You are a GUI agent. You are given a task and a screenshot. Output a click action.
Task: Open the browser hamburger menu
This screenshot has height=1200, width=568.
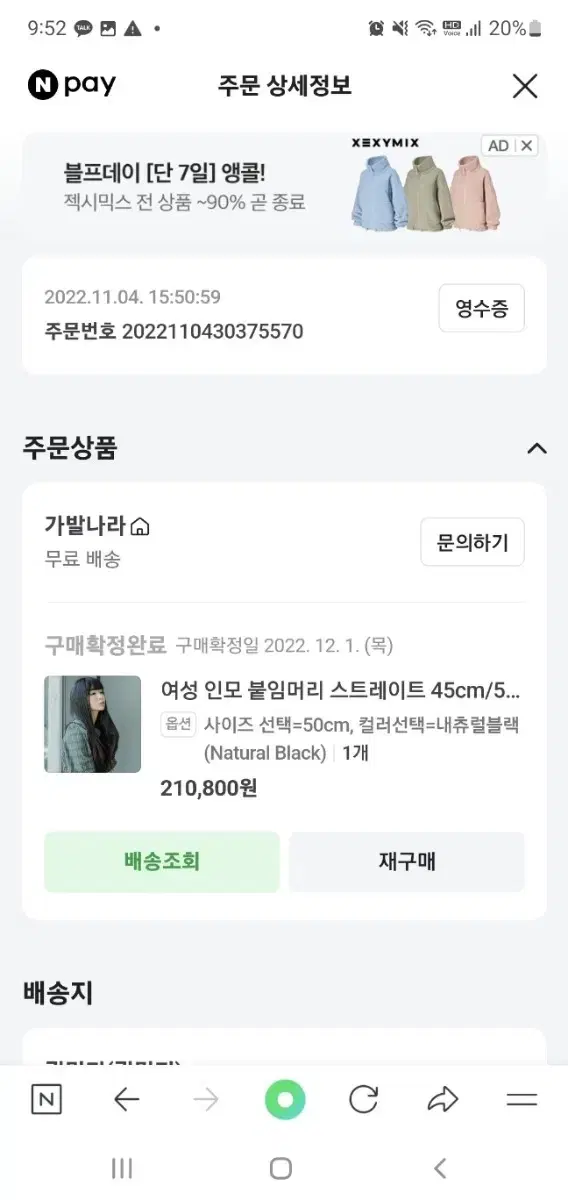(522, 1101)
